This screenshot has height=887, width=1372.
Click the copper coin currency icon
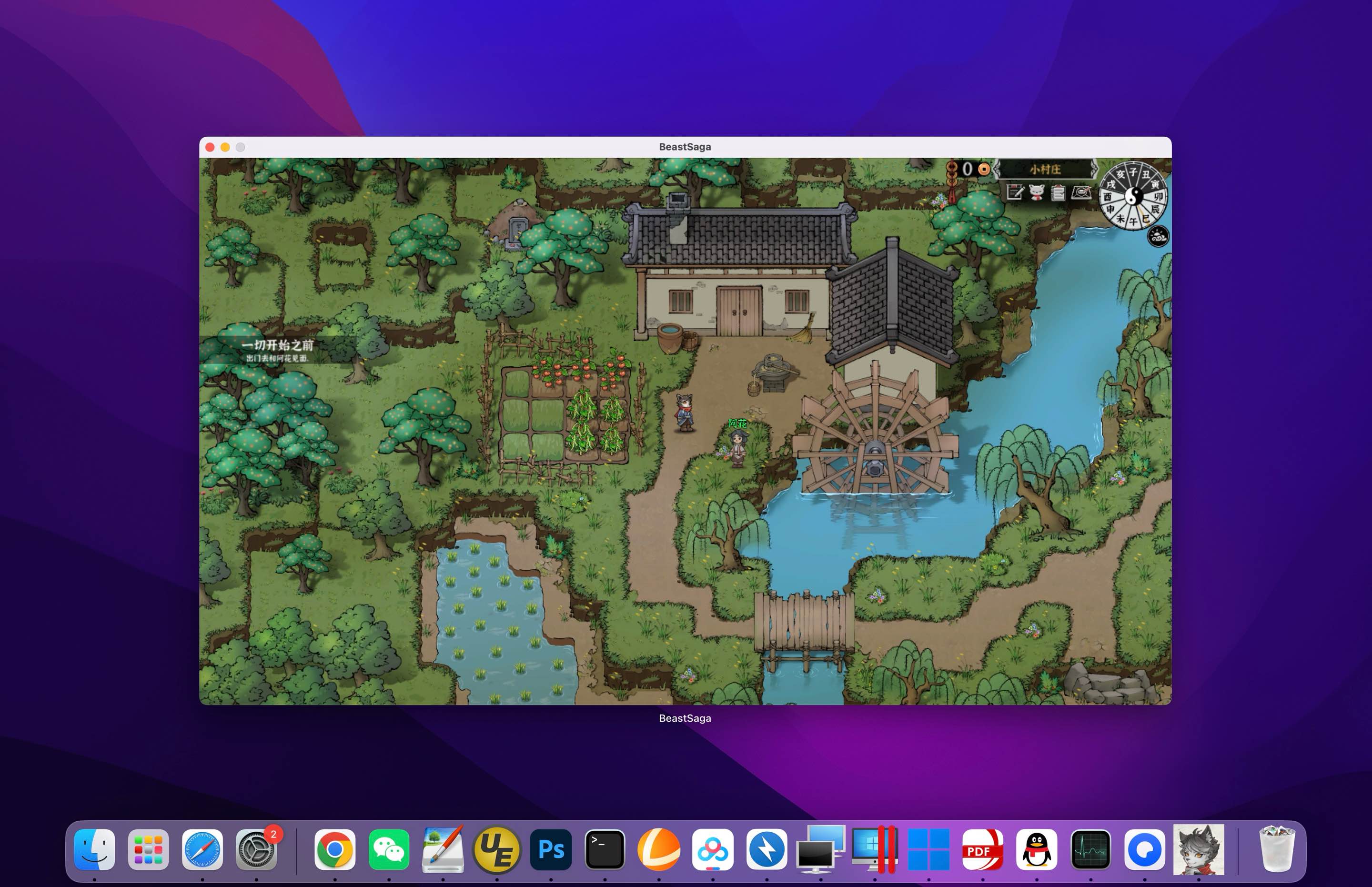click(x=984, y=169)
